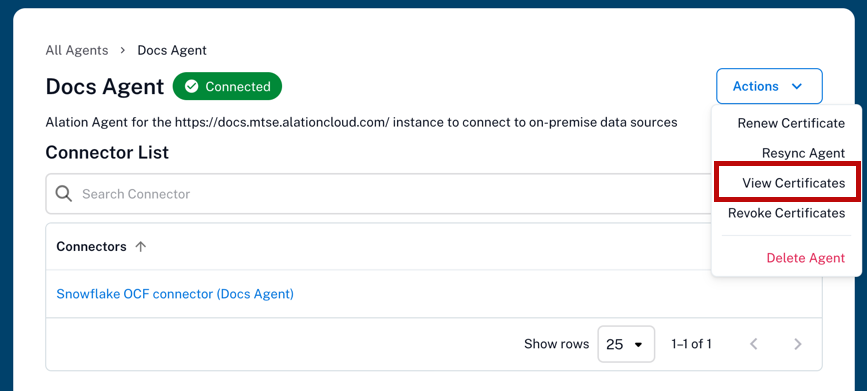Viewport: 867px width, 391px height.
Task: Select Renew Certificate from the menu
Action: coord(791,123)
